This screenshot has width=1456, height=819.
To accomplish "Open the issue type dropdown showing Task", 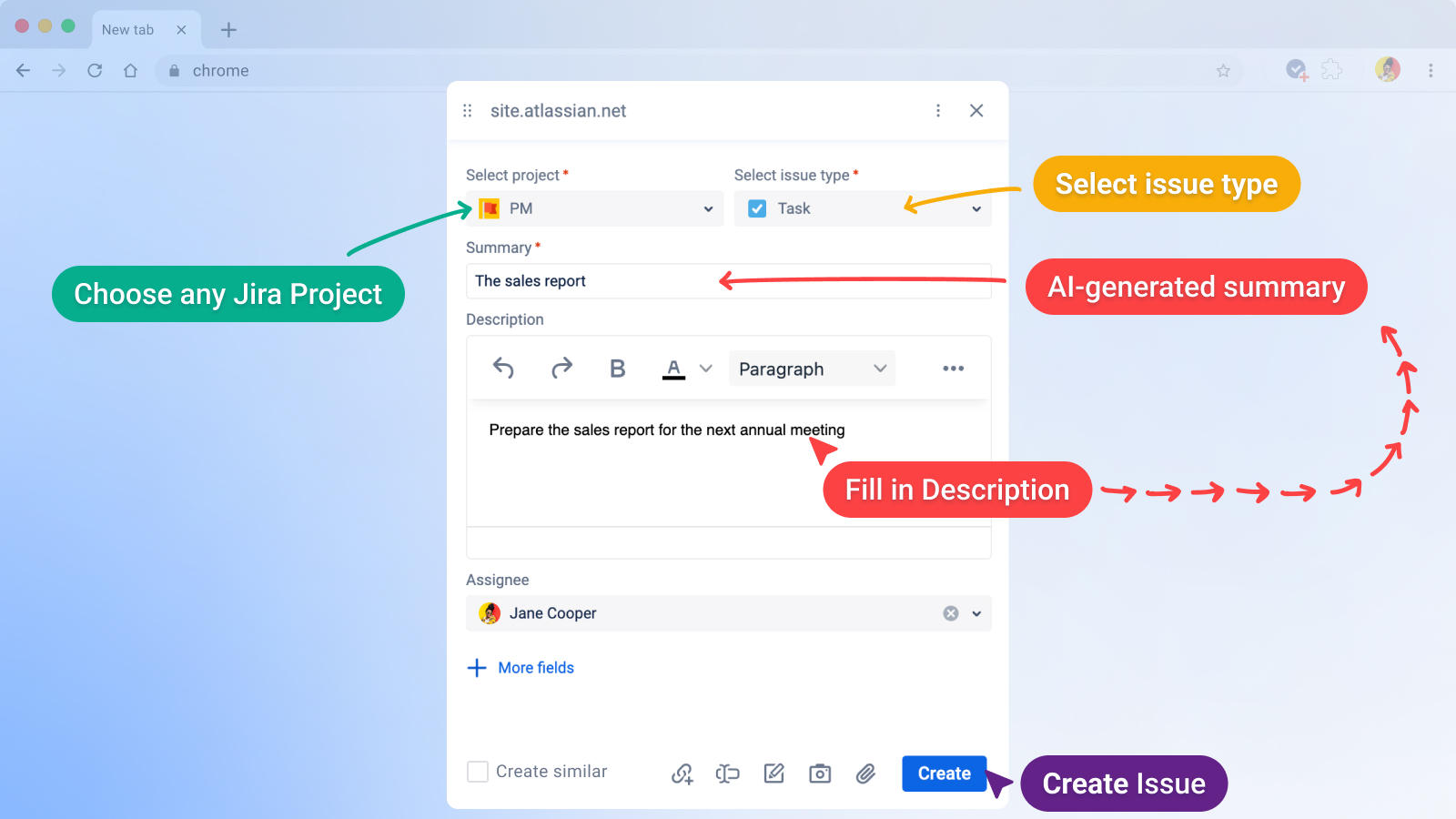I will point(863,208).
